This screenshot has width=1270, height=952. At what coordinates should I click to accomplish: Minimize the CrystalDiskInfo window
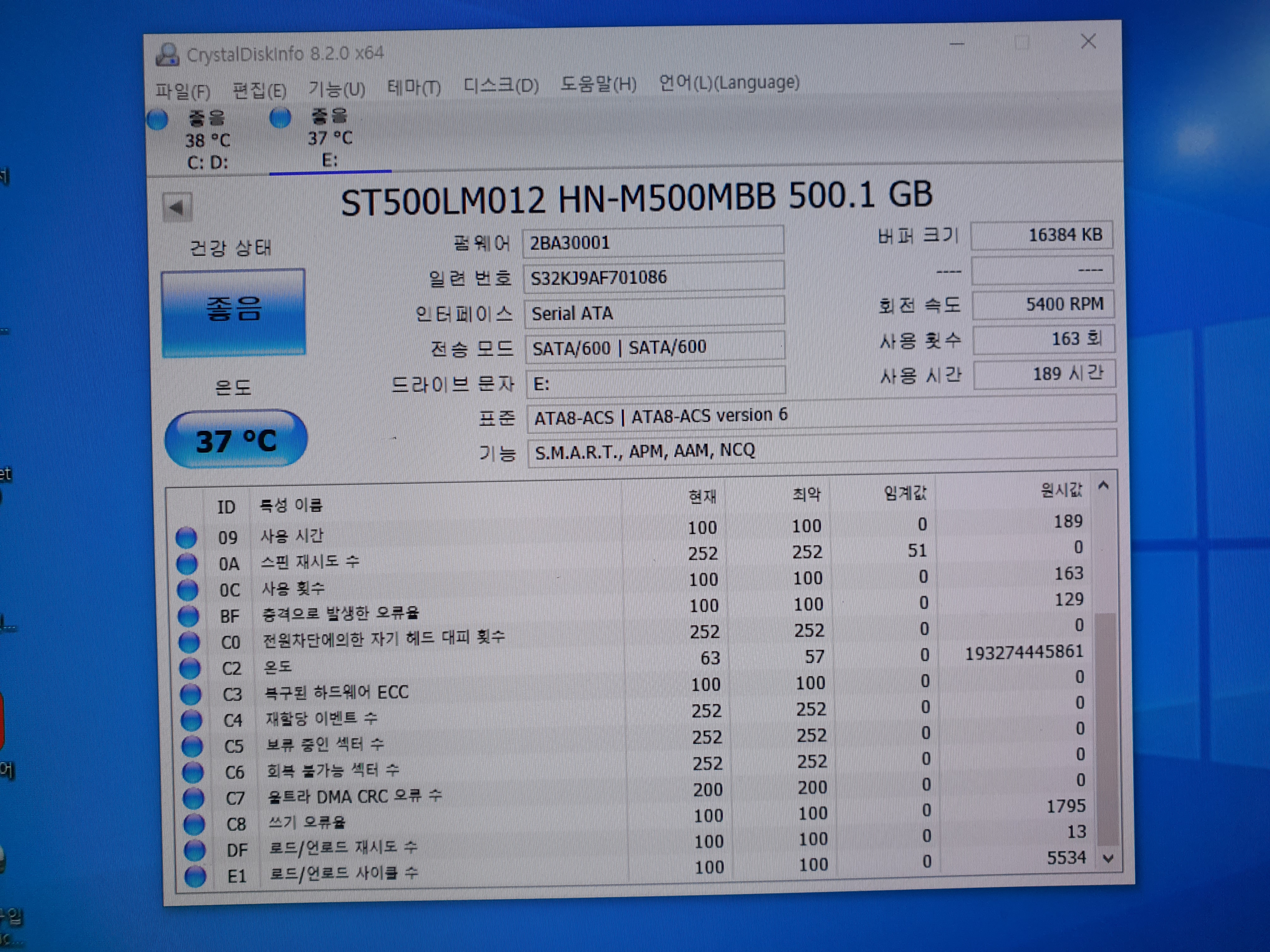pyautogui.click(x=957, y=44)
